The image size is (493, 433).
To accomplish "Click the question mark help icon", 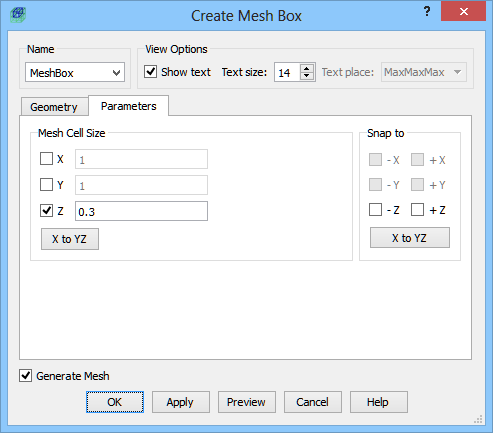I will (x=427, y=12).
